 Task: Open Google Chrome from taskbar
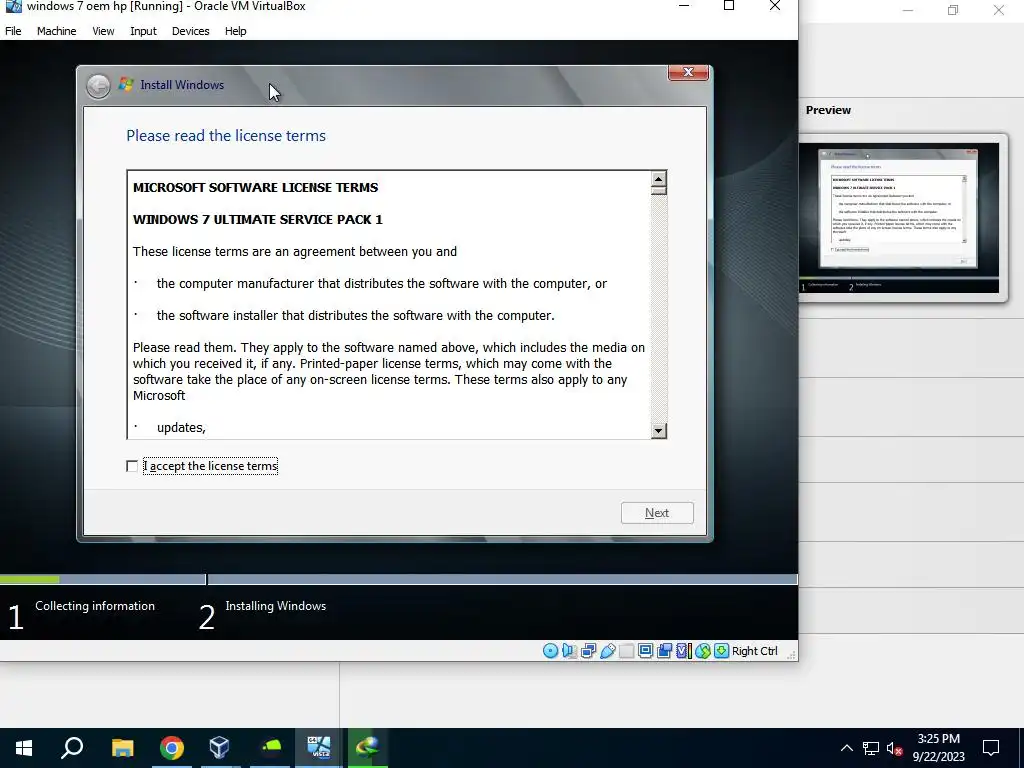point(172,748)
